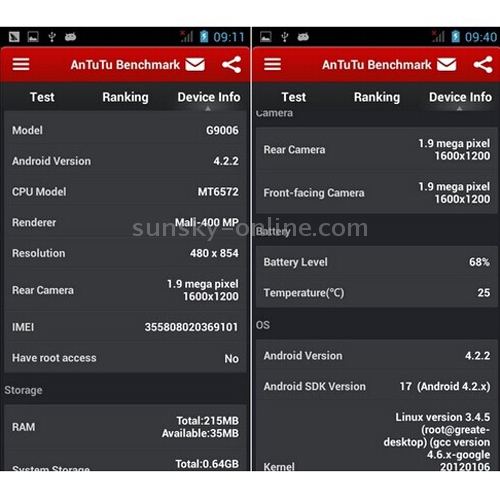The height and width of the screenshot is (500, 500).
Task: Select Device Info tab on right screen
Action: [460, 97]
